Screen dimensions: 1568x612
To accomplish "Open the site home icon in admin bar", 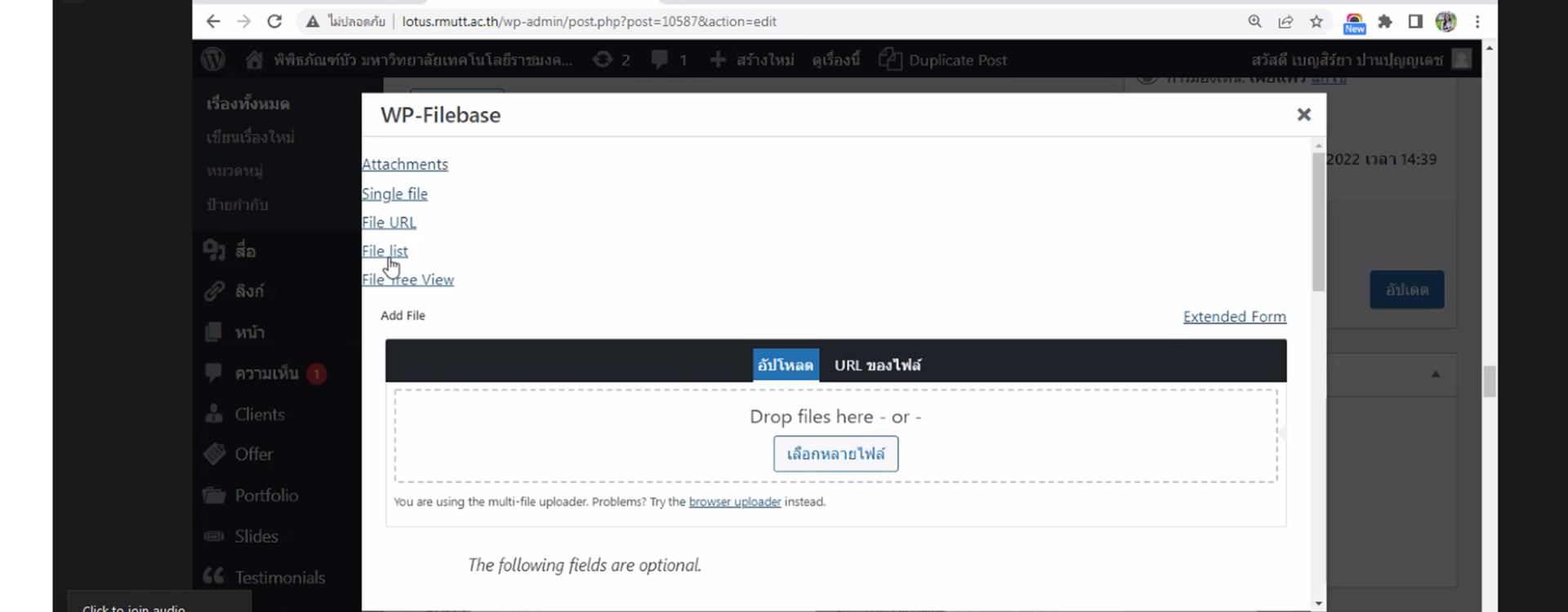I will point(254,60).
